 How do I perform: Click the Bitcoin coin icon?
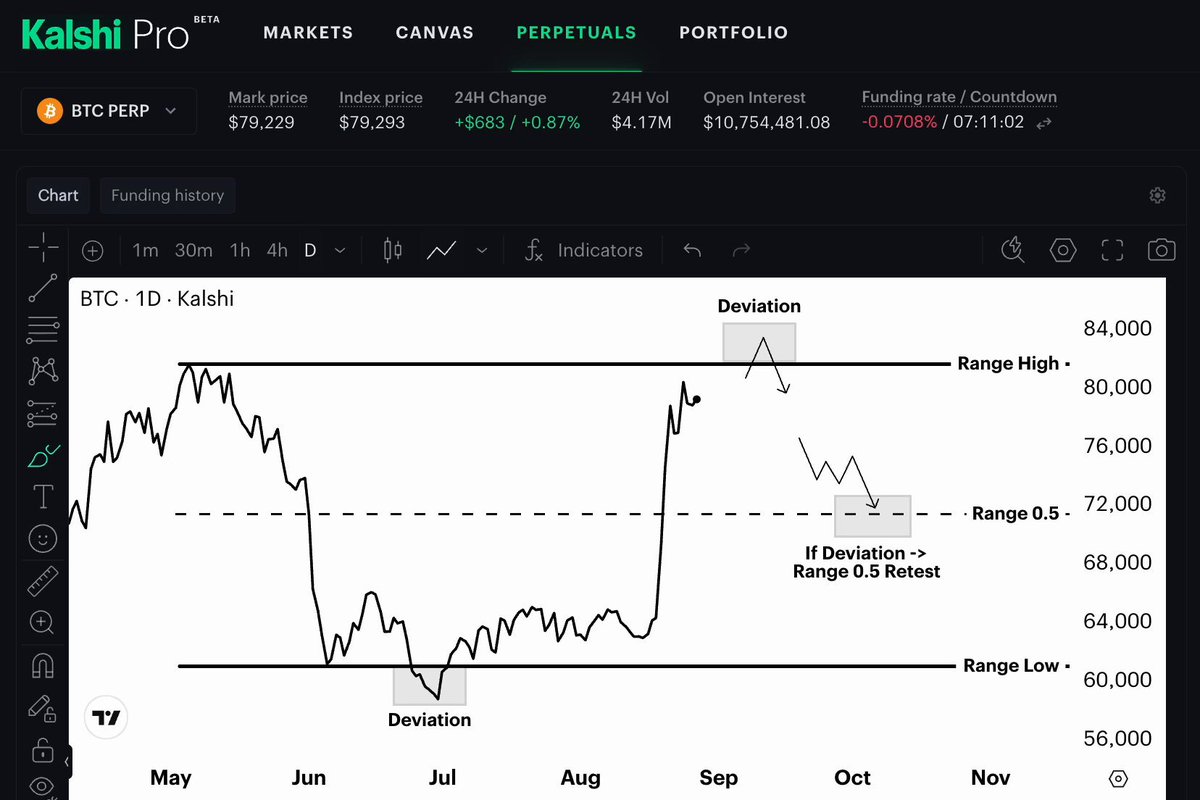50,111
